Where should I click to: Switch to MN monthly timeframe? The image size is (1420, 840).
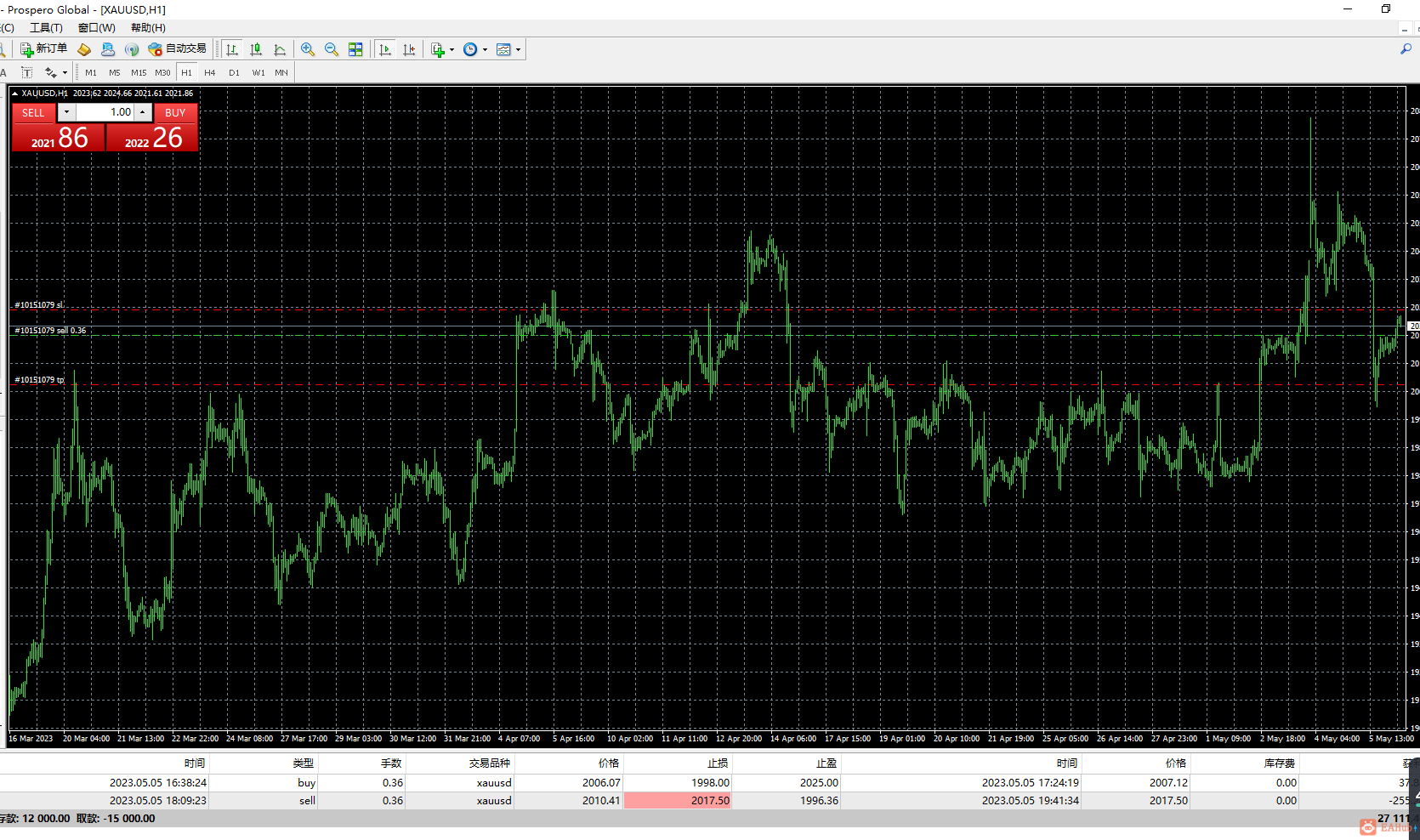coord(281,72)
